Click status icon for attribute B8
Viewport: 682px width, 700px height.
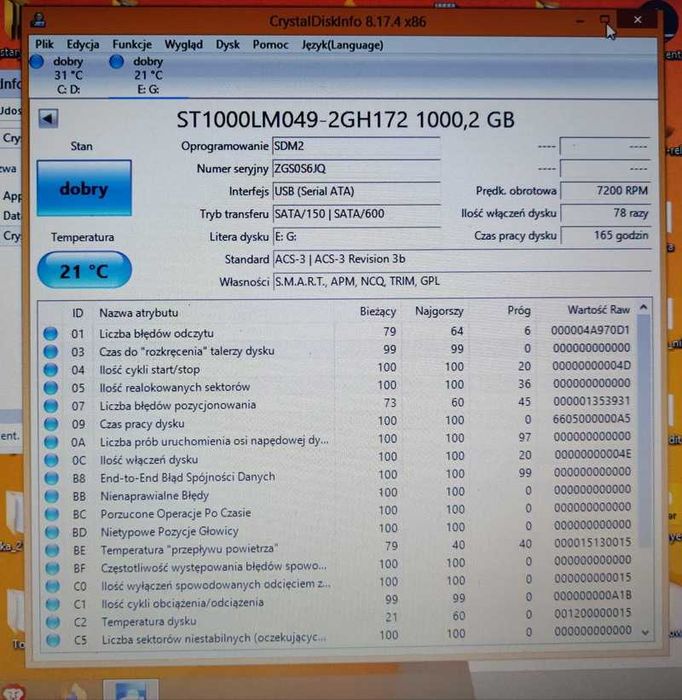click(x=52, y=478)
